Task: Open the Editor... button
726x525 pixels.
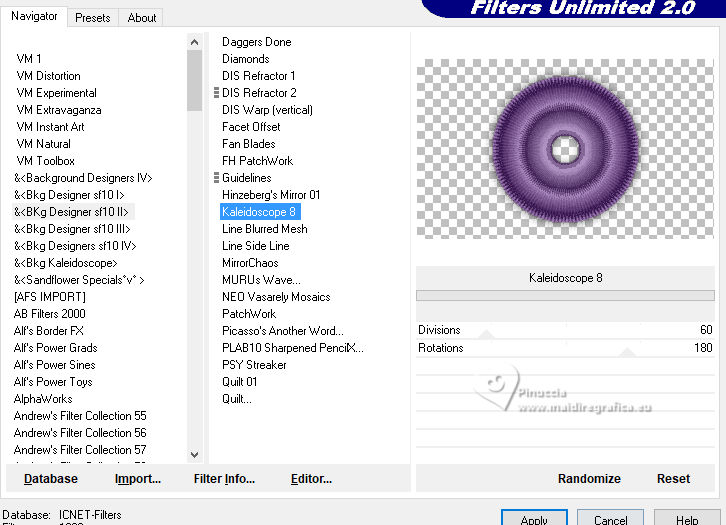Action: pos(311,479)
